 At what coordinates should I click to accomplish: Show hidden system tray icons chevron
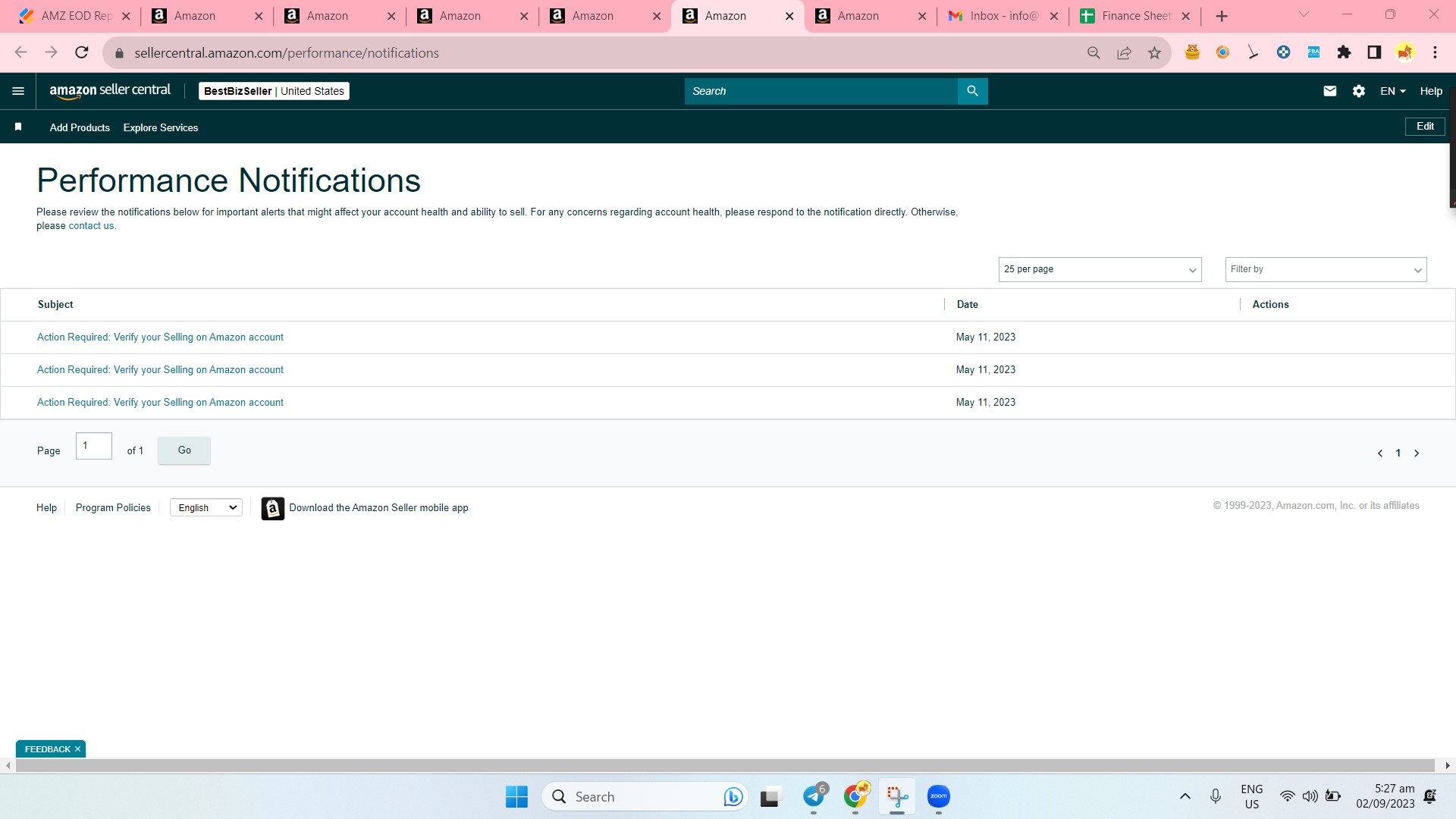(1185, 796)
